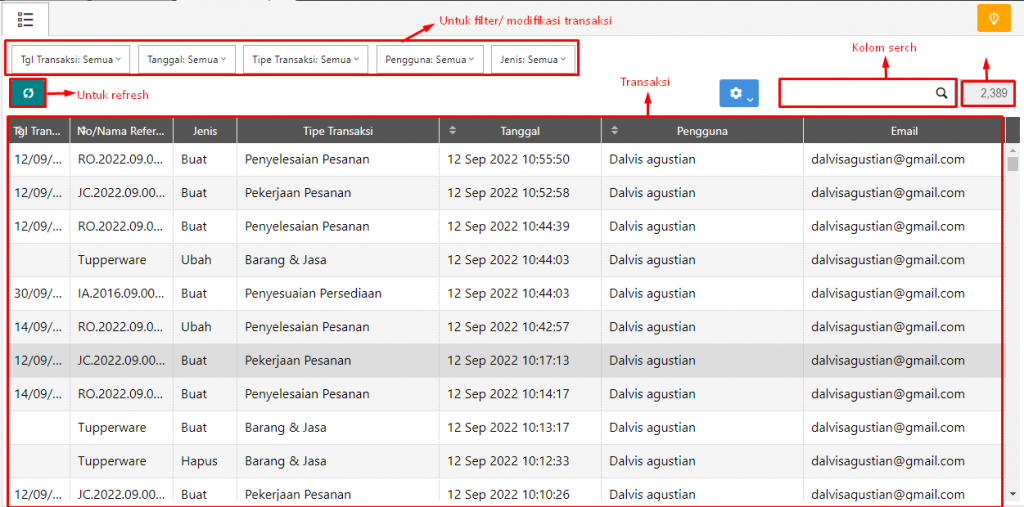Select the list view tab icon
Screen dimensions: 1024x507
coord(25,20)
